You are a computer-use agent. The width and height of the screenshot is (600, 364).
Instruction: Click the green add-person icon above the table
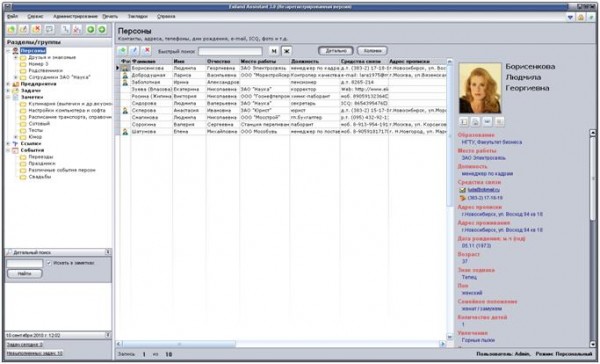coord(122,51)
